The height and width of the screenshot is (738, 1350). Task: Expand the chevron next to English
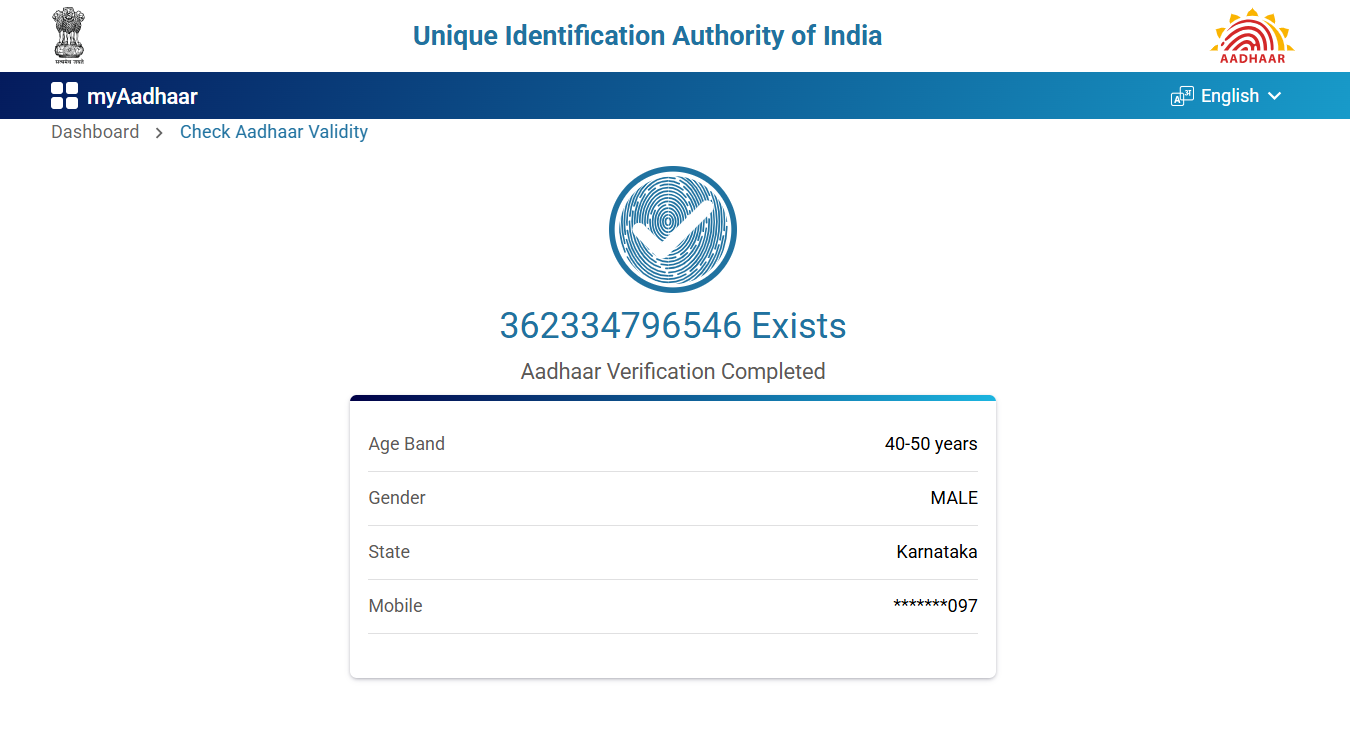tap(1274, 96)
